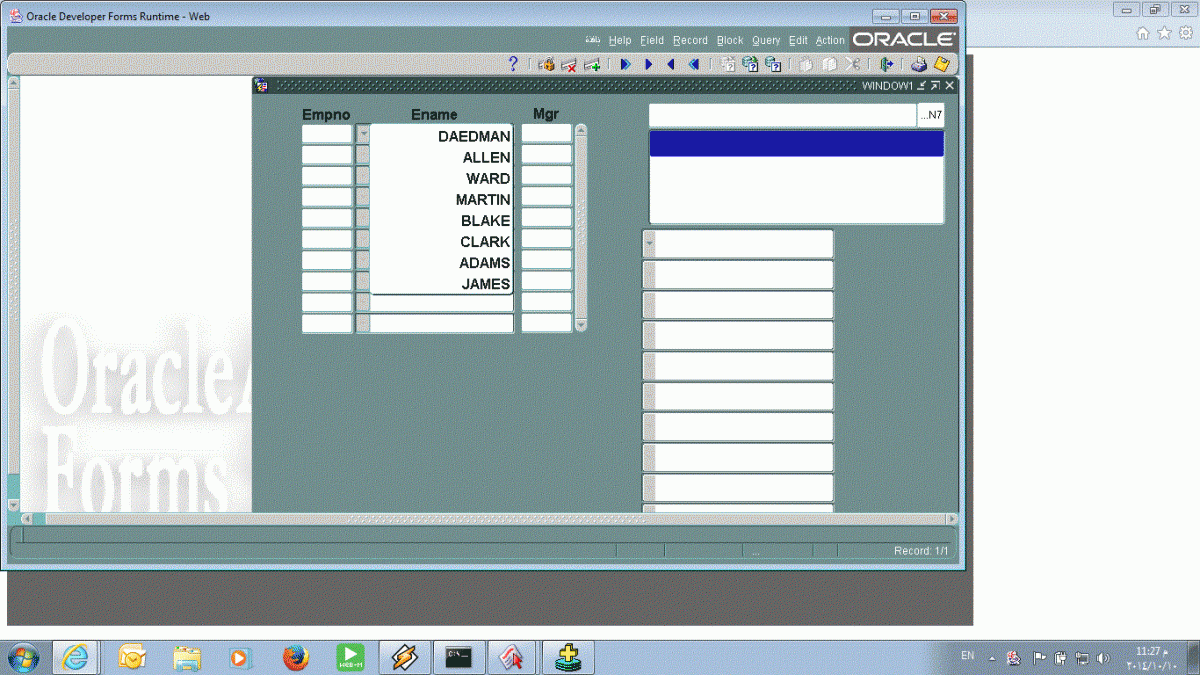Image resolution: width=1200 pixels, height=675 pixels.
Task: Select MARTIN from the Ename list
Action: point(483,200)
